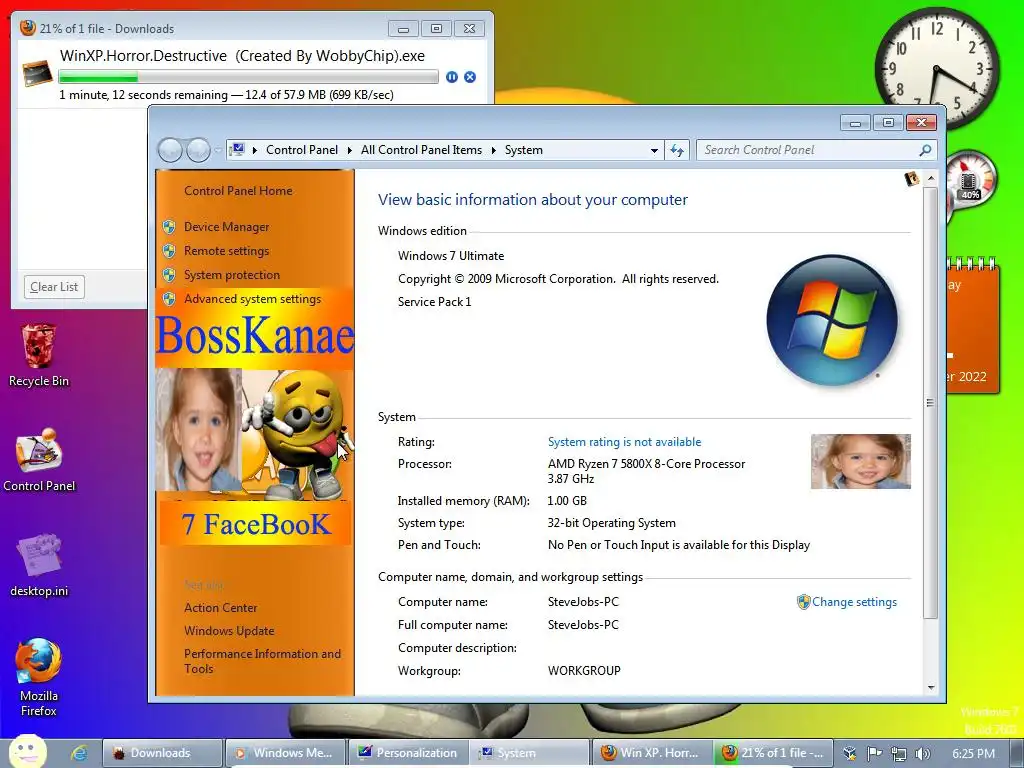
Task: Open recent pages dropdown next to Forward
Action: pyautogui.click(x=218, y=150)
